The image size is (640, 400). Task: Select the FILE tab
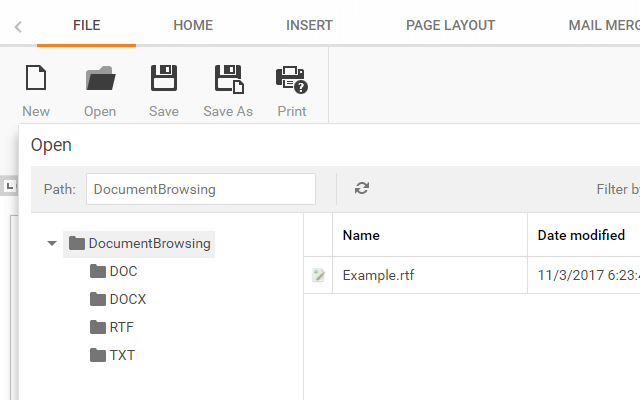tap(87, 25)
